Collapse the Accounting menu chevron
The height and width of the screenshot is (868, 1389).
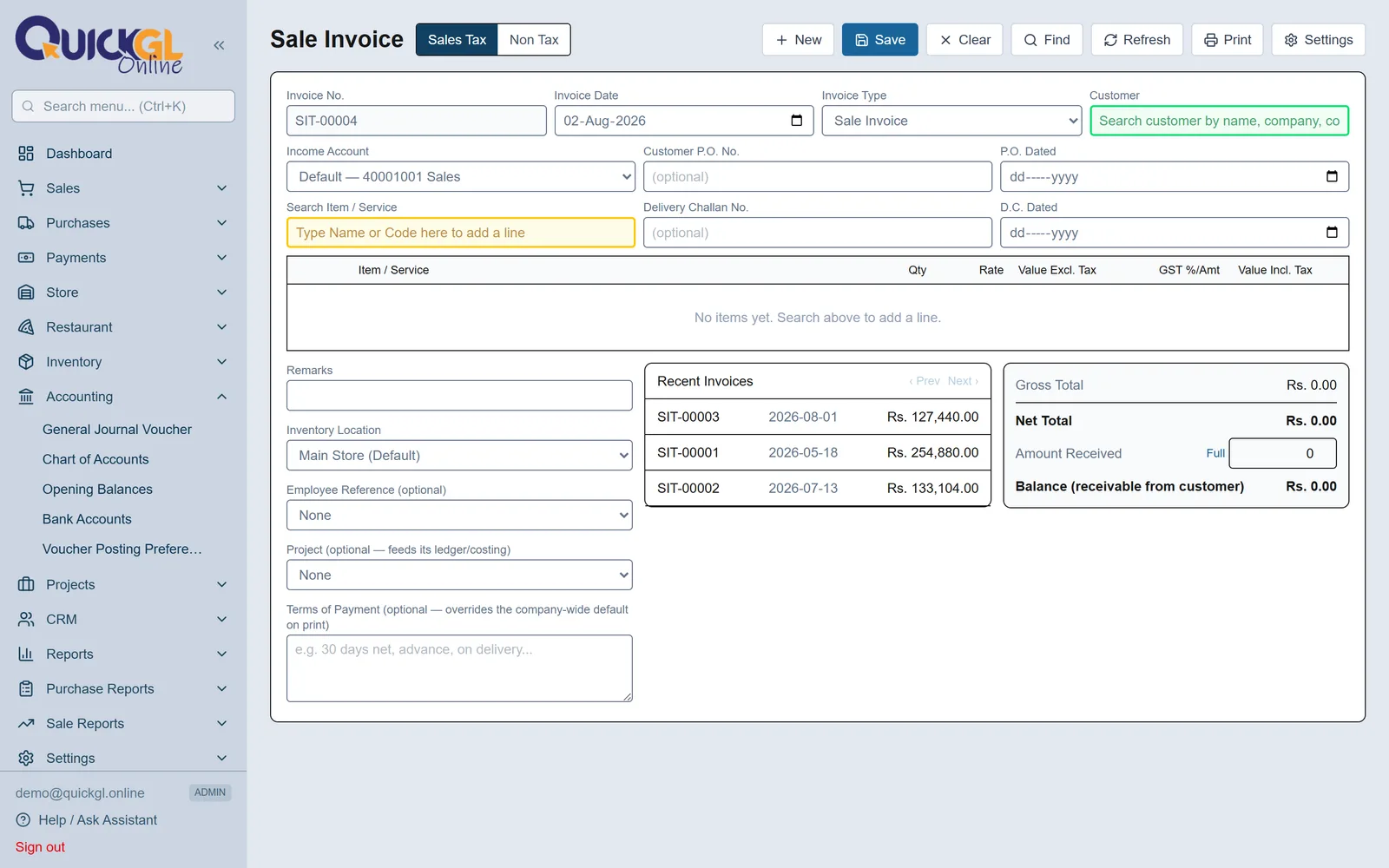point(222,397)
